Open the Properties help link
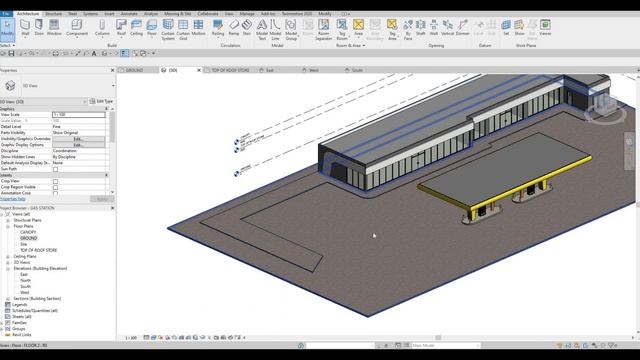Viewport: 640px width, 360px height. [x=13, y=199]
